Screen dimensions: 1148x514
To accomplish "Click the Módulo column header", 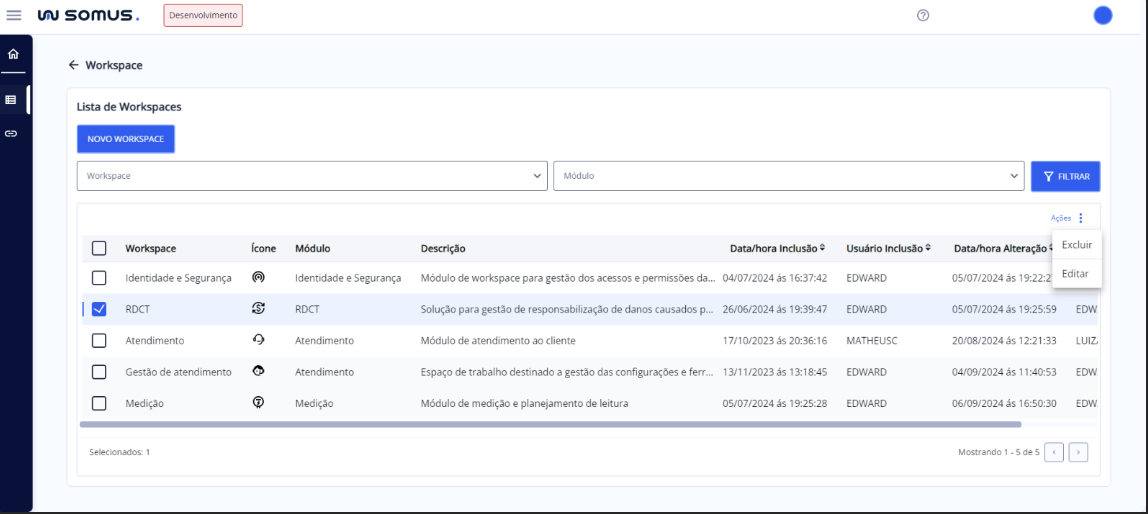I will pyautogui.click(x=313, y=249).
